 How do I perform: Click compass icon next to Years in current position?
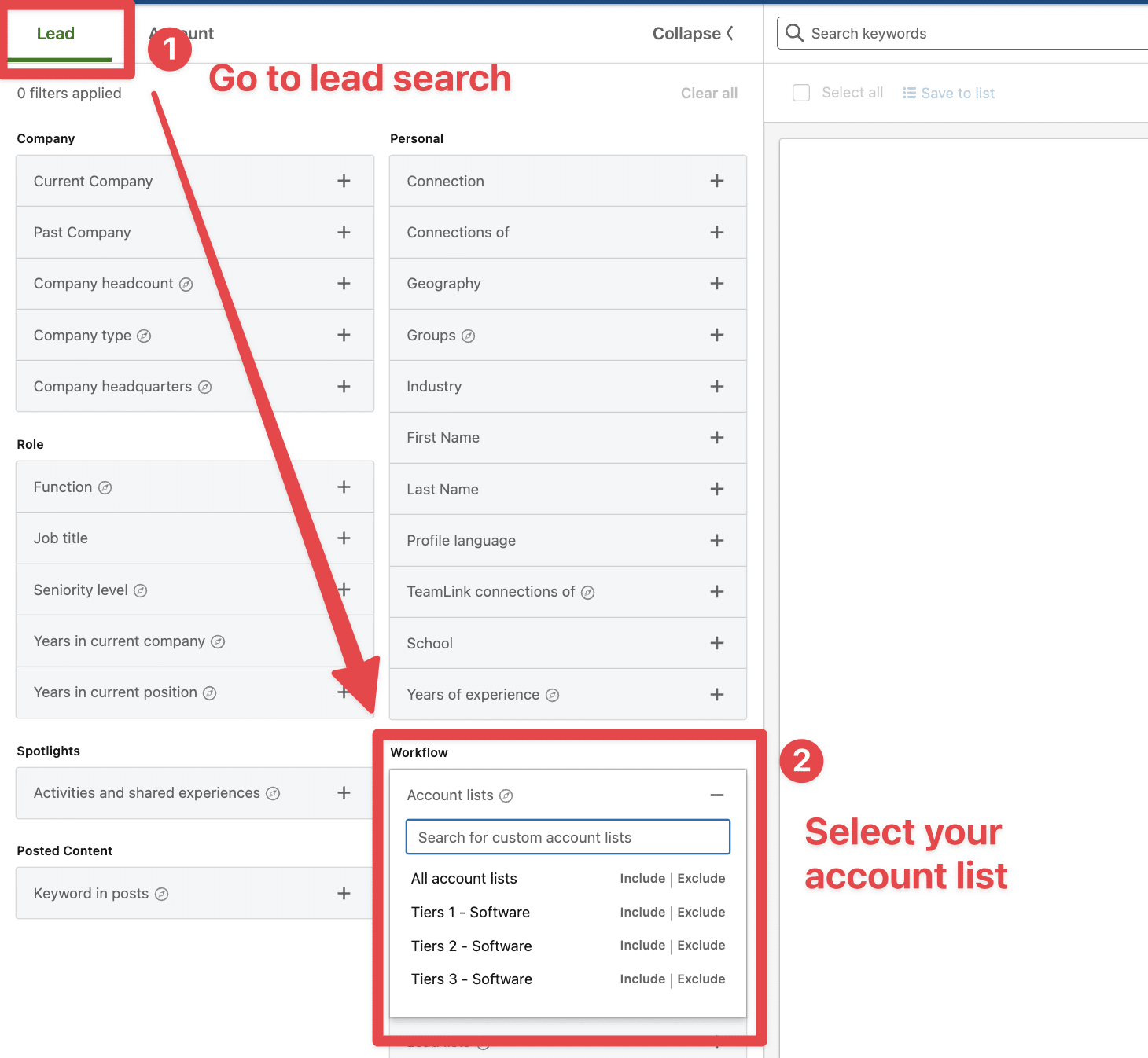pos(210,693)
